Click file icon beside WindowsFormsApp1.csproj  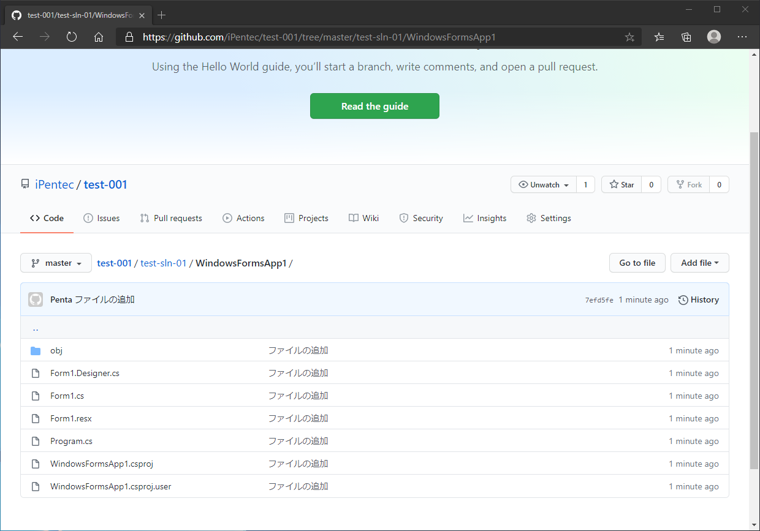[x=35, y=464]
